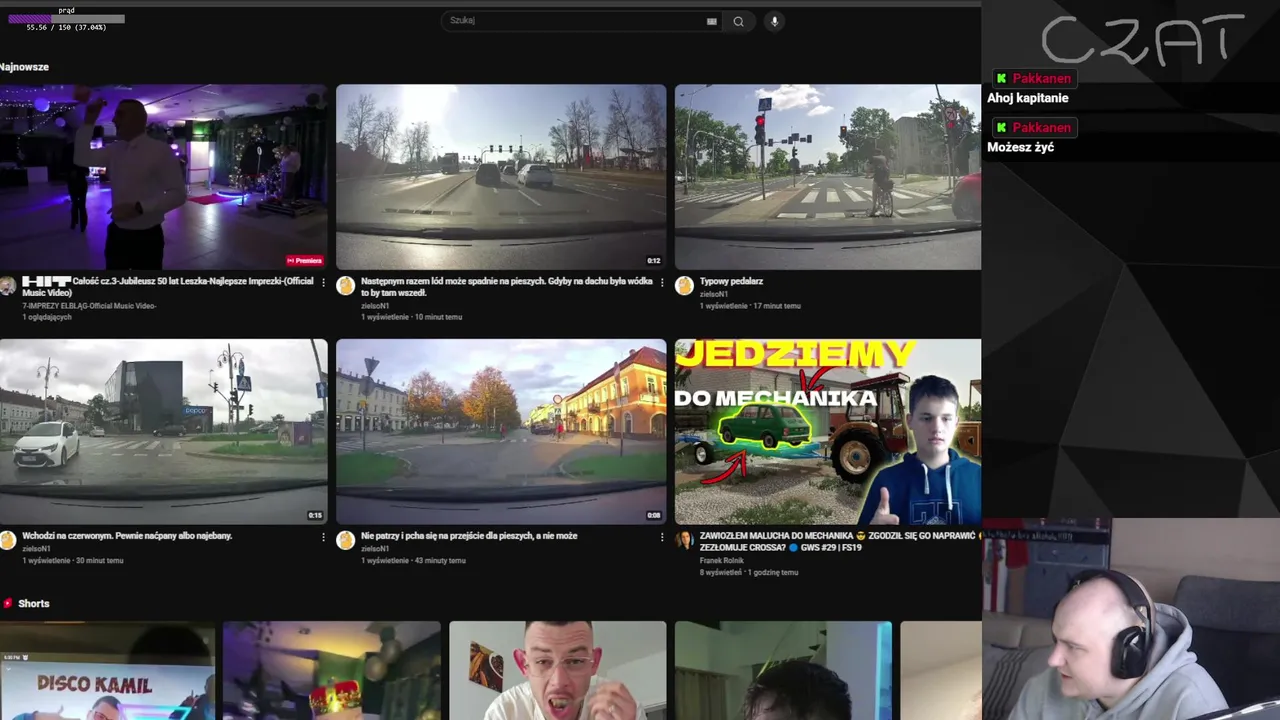Screen dimensions: 1280x720
Task: Open thumbnail with white car, 0:15 duration
Action: point(163,431)
